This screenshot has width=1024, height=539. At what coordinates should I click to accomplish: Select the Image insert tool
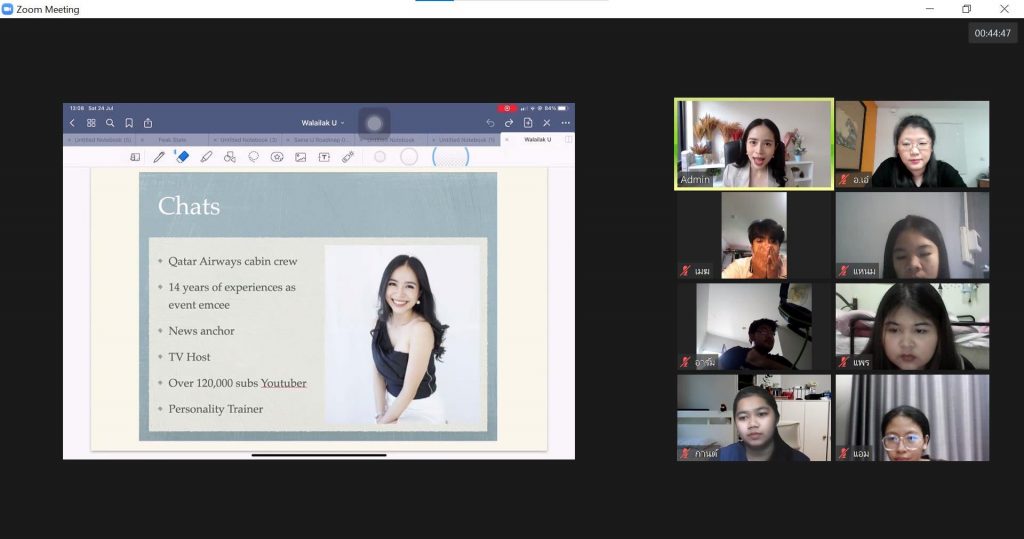tap(300, 157)
